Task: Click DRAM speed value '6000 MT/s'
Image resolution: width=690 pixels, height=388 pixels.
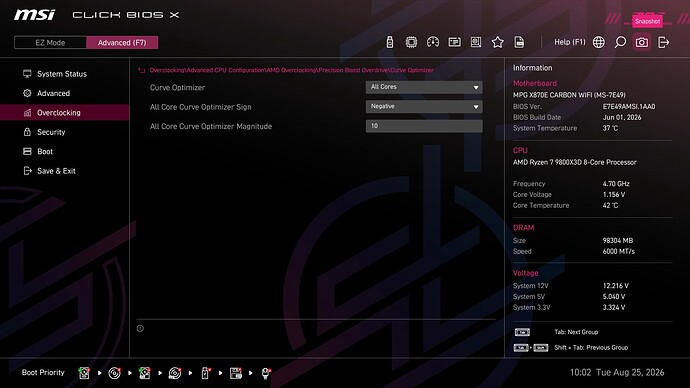Action: point(619,252)
